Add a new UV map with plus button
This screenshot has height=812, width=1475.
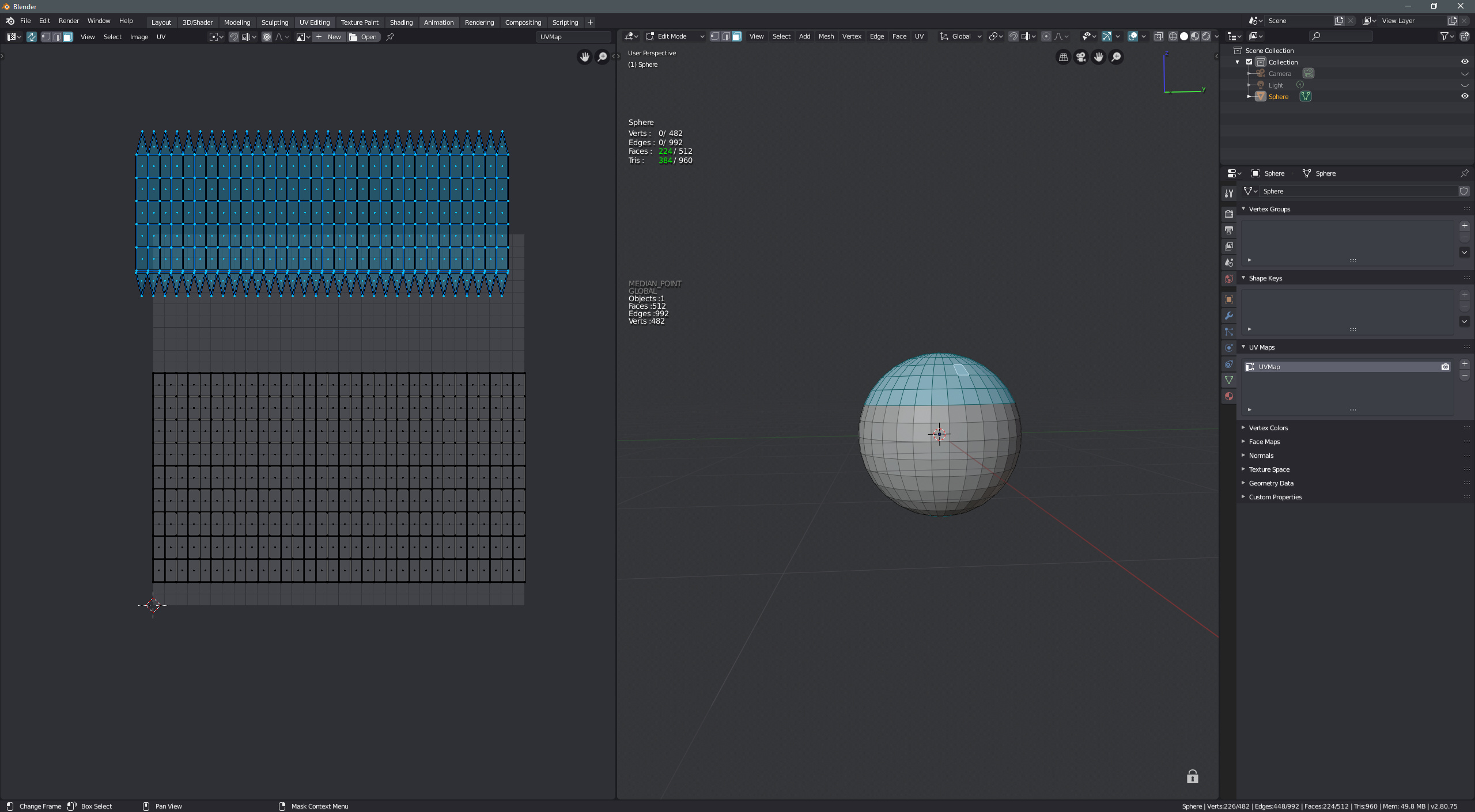tap(1465, 364)
